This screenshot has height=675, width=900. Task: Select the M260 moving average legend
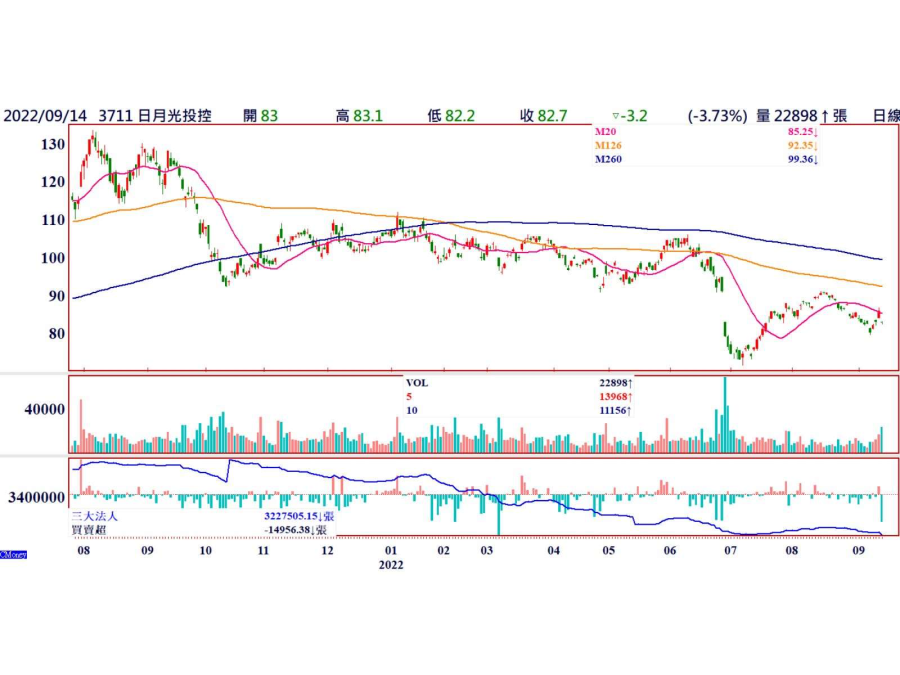608,159
